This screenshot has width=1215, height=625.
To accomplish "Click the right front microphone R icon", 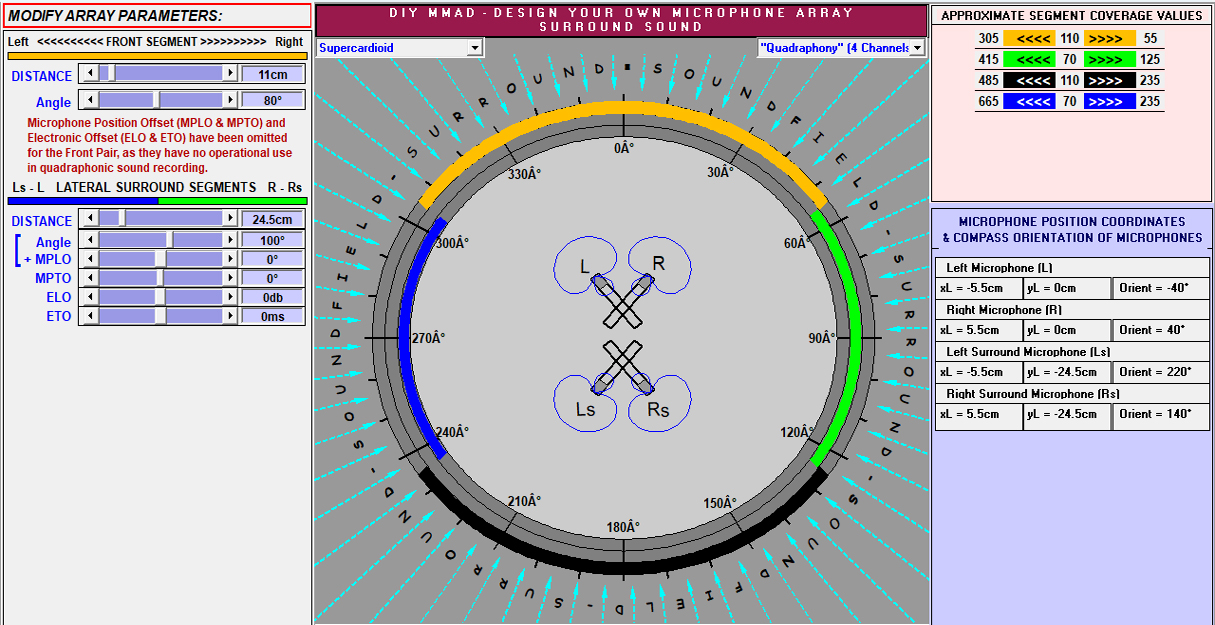I will (x=642, y=288).
